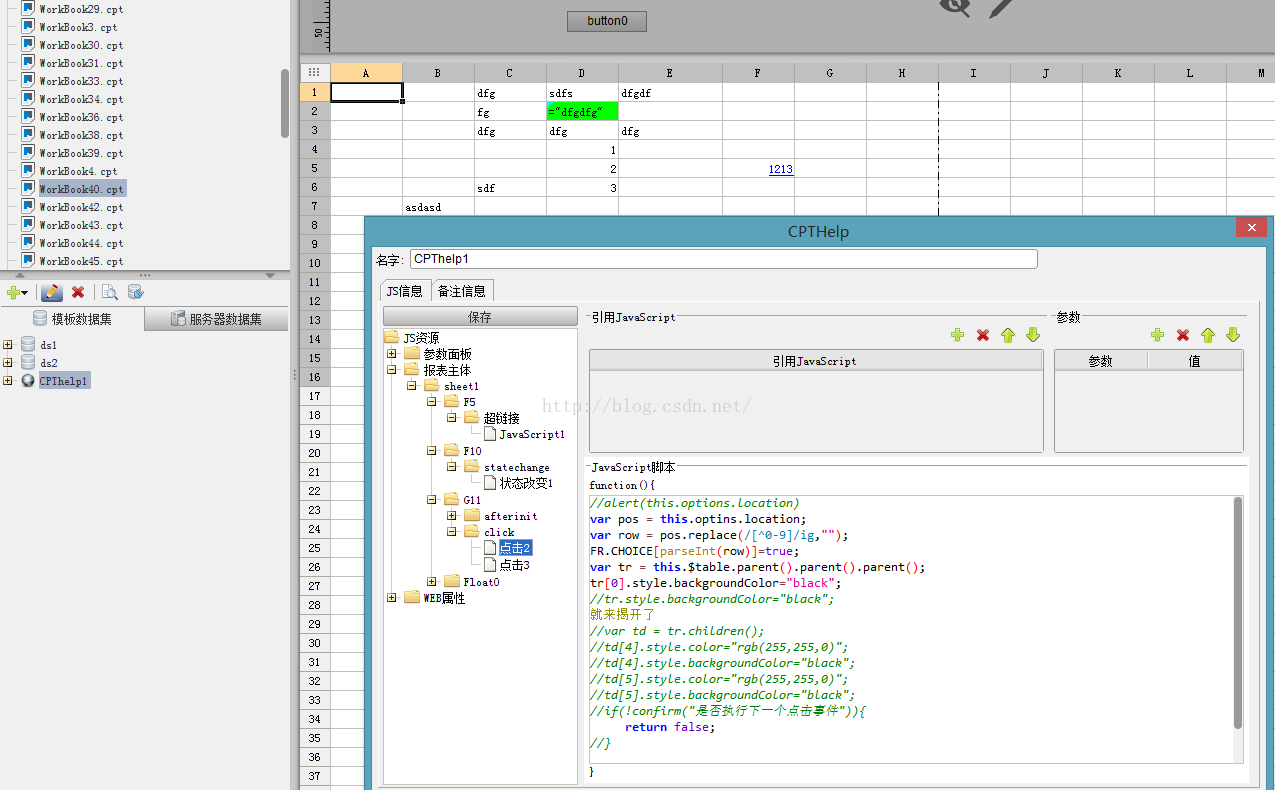Viewport: 1275px width, 790px height.
Task: Select JavaScript1 tree item
Action: (x=532, y=434)
